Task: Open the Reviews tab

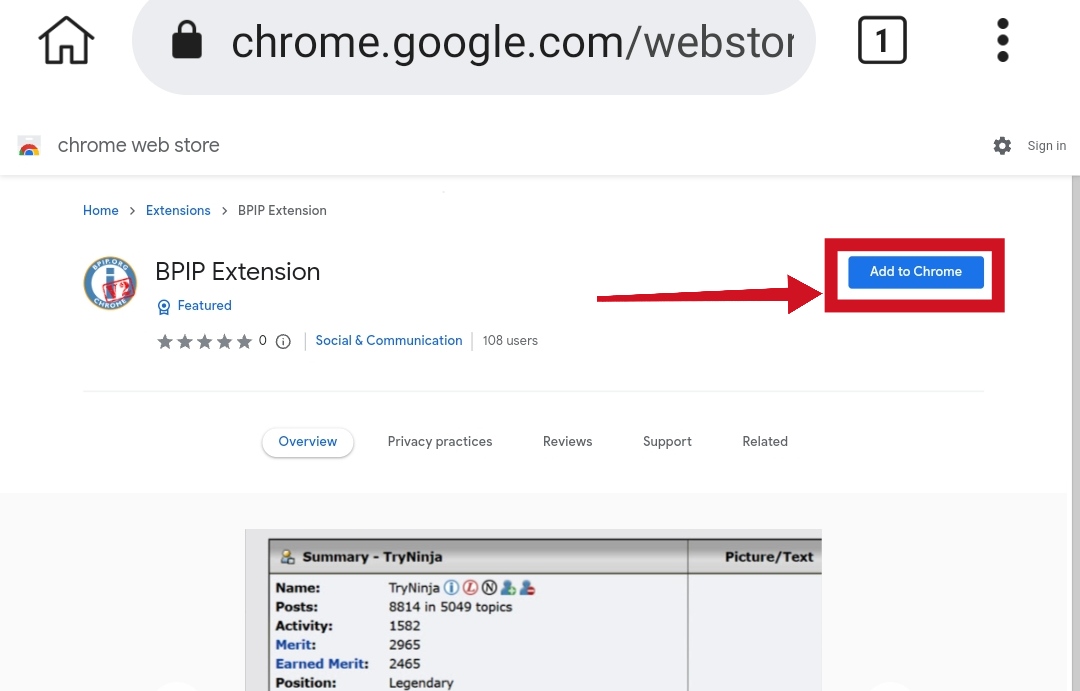Action: pyautogui.click(x=567, y=442)
